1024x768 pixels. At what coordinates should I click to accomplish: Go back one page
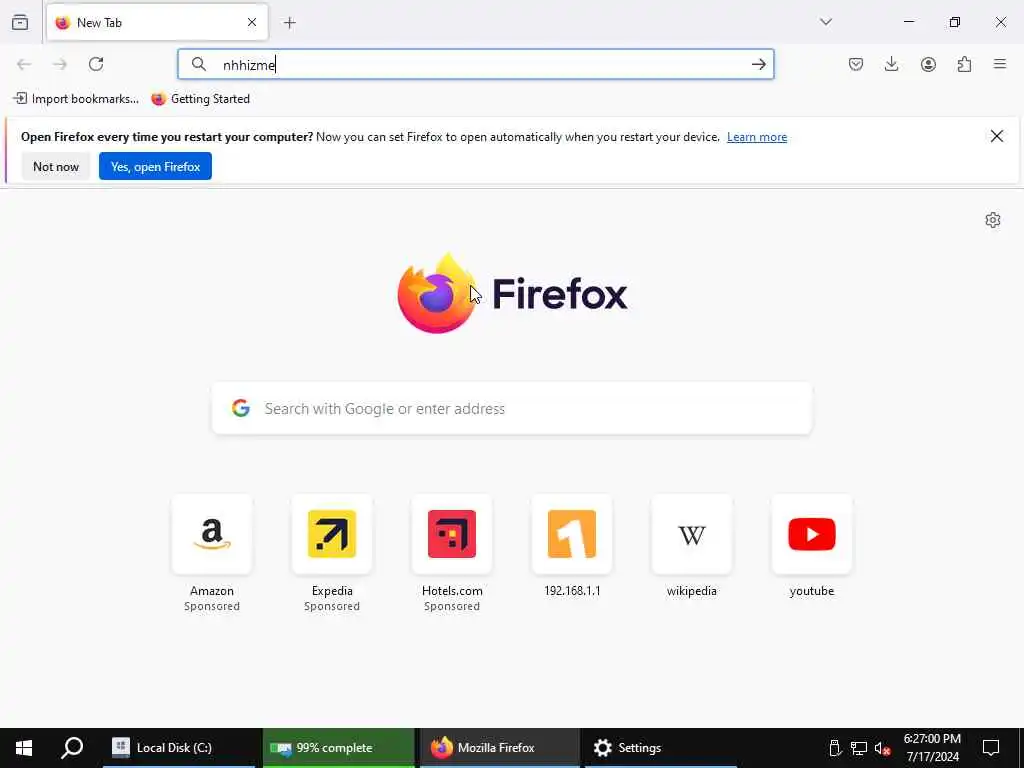[x=24, y=64]
